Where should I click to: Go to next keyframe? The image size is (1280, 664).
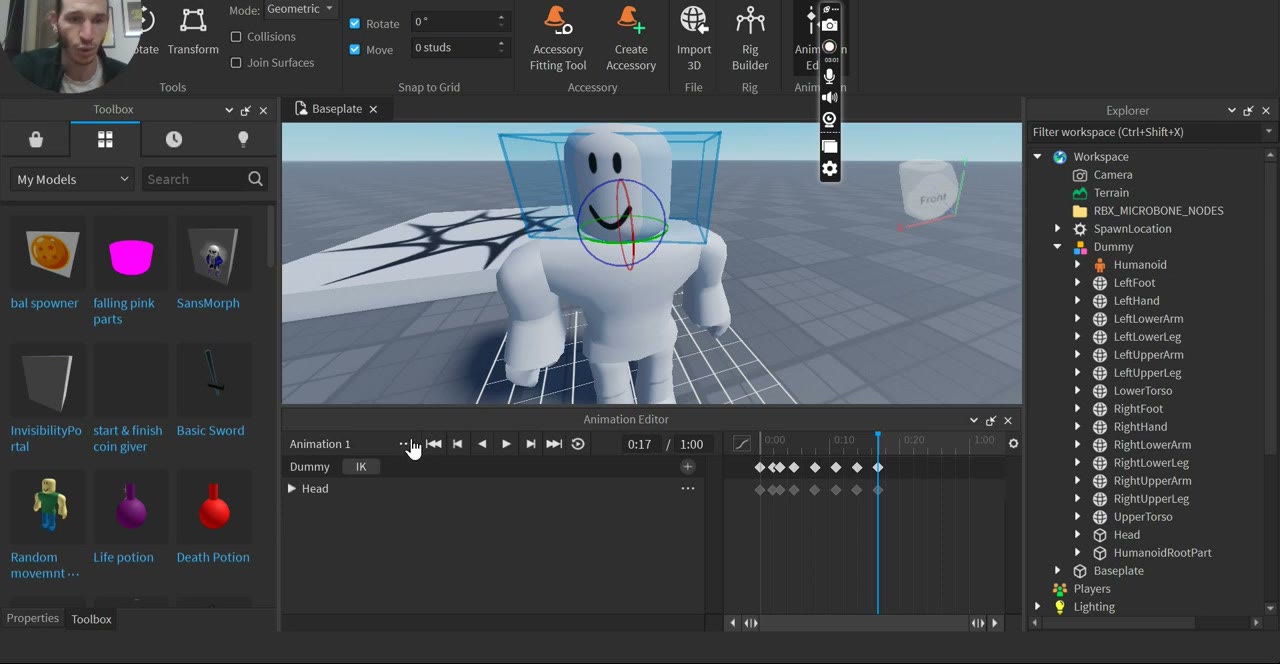[x=530, y=444]
